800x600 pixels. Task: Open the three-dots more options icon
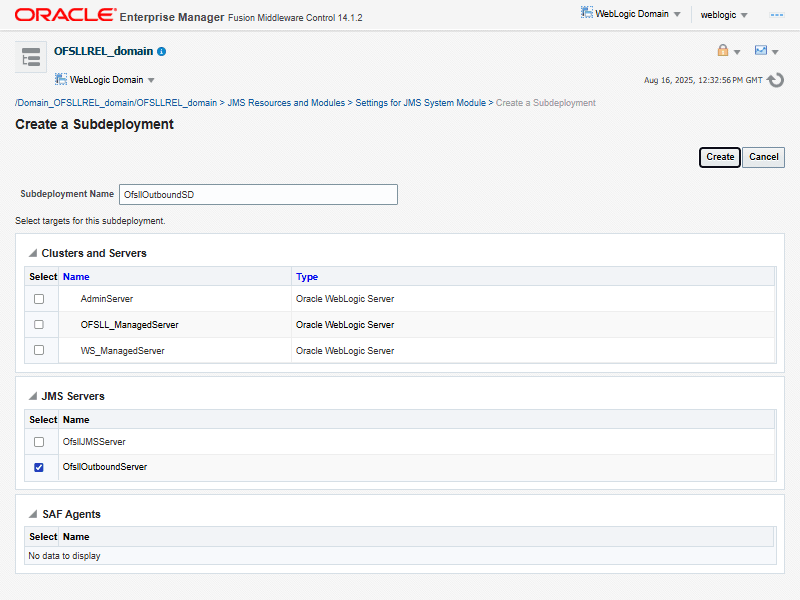(x=777, y=15)
